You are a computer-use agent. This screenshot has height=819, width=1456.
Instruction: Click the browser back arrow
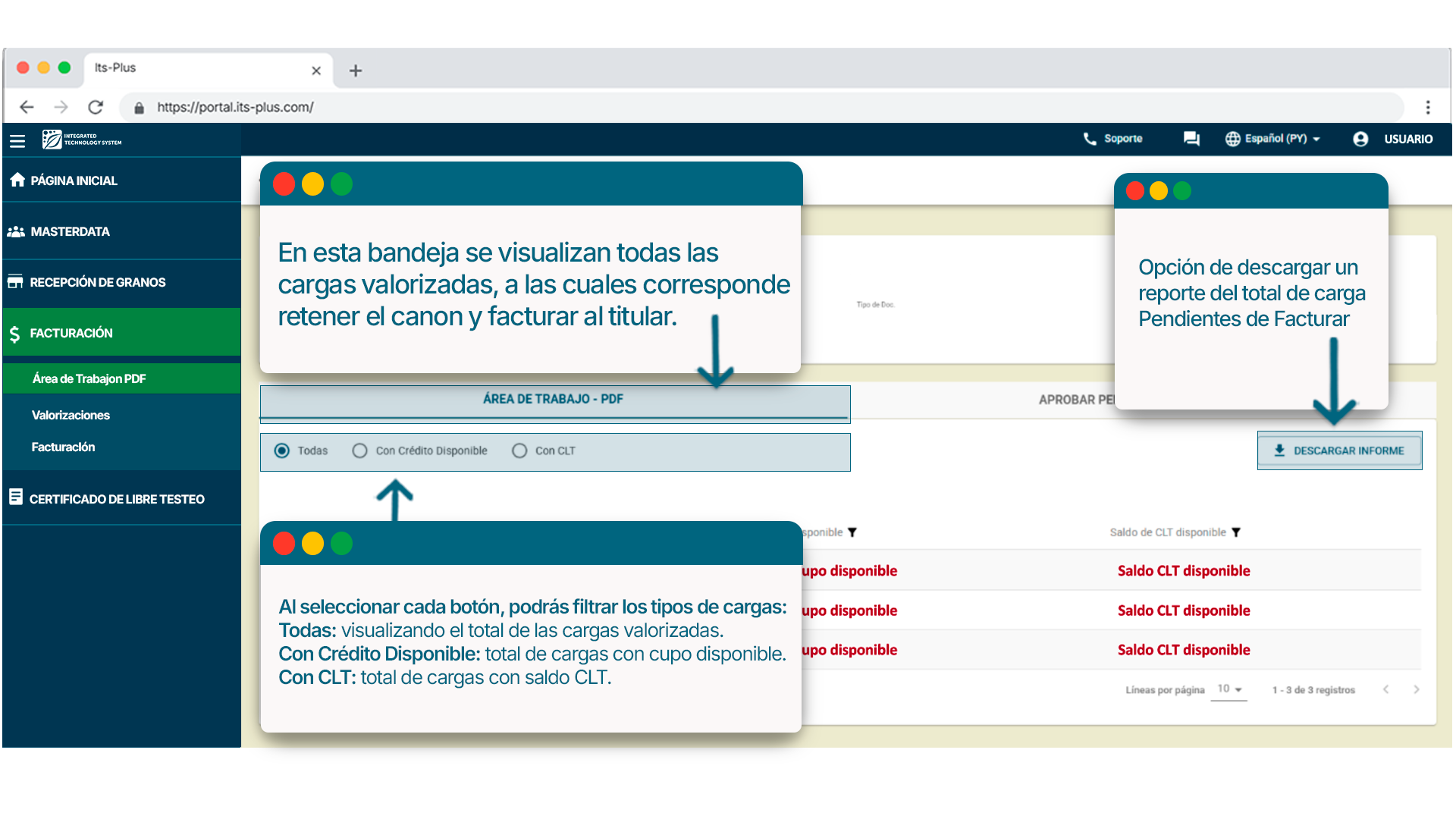27,107
